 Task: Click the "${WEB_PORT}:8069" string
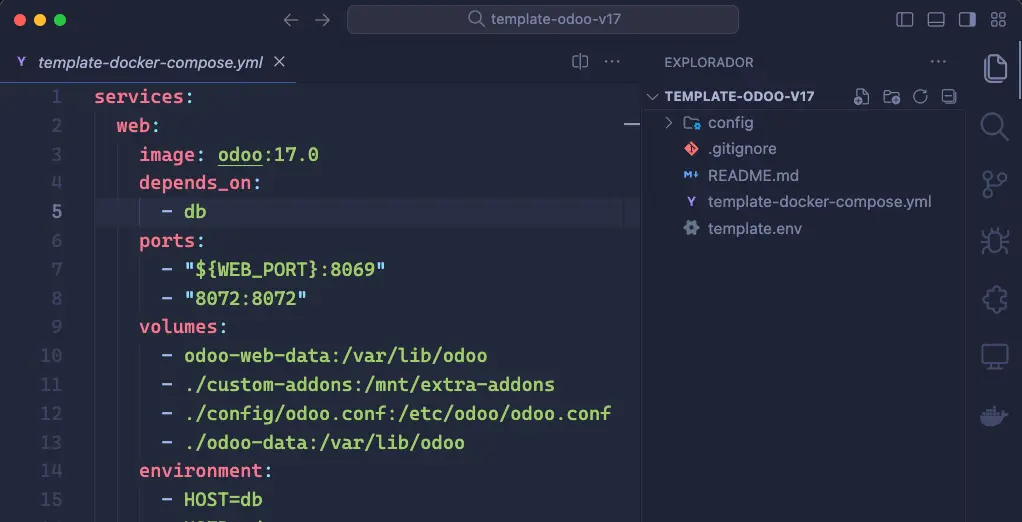coord(285,270)
